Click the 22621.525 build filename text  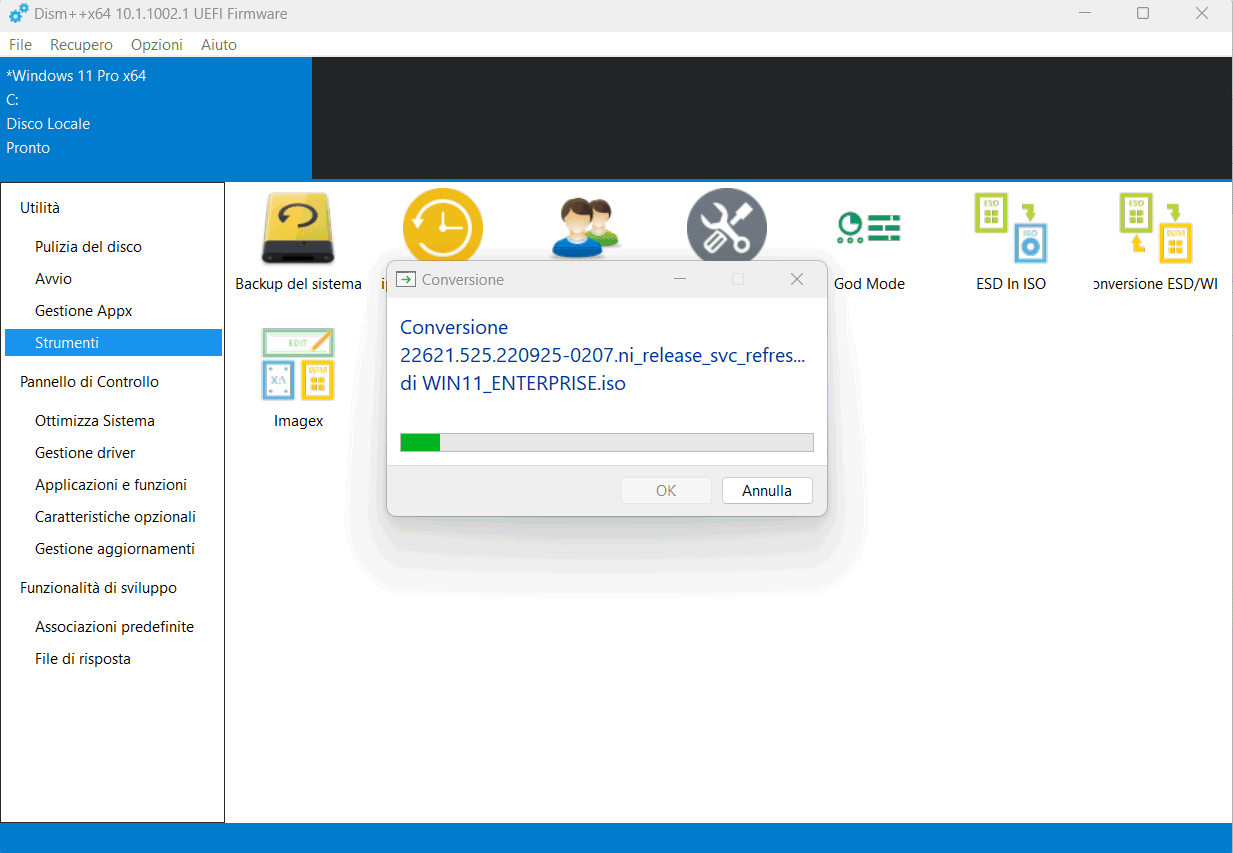pyautogui.click(x=602, y=355)
